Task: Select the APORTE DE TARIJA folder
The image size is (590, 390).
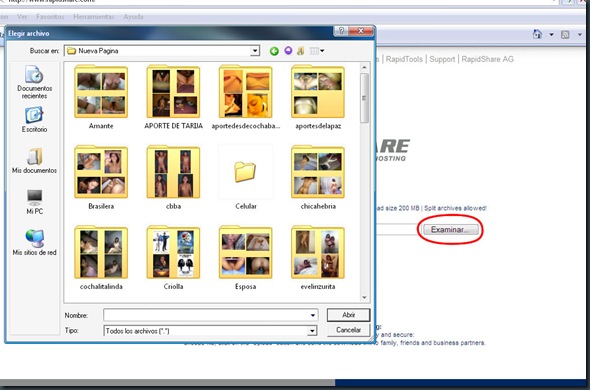Action: click(x=173, y=98)
